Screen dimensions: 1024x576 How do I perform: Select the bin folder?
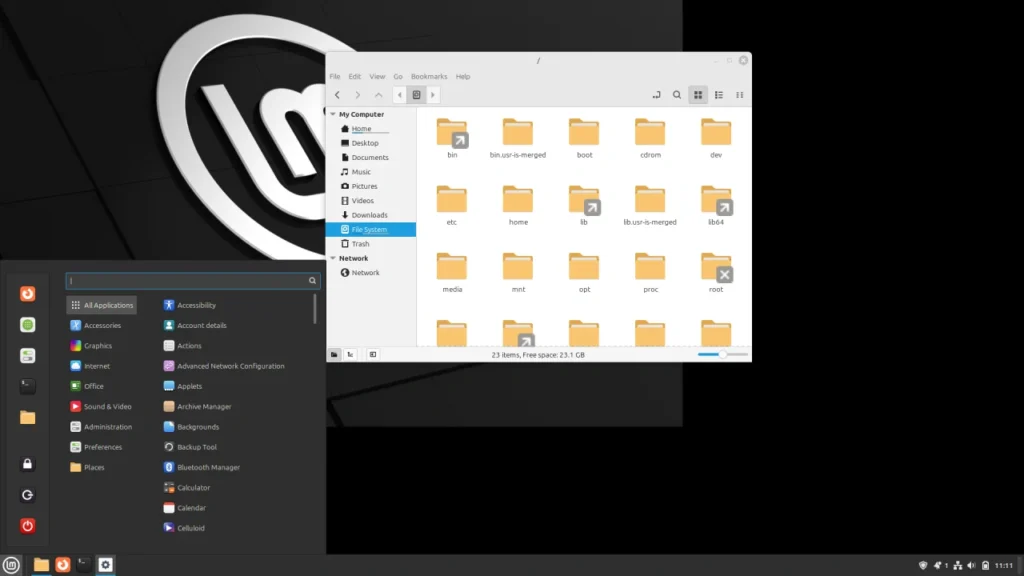(452, 137)
